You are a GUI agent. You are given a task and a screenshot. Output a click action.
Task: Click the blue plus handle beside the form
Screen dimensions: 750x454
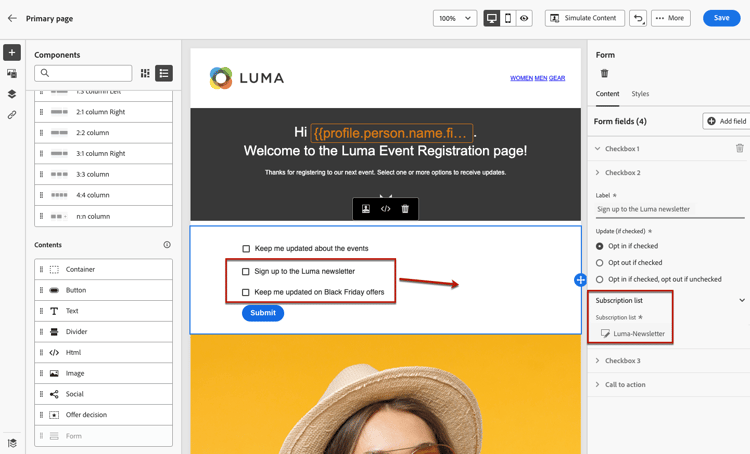click(580, 280)
